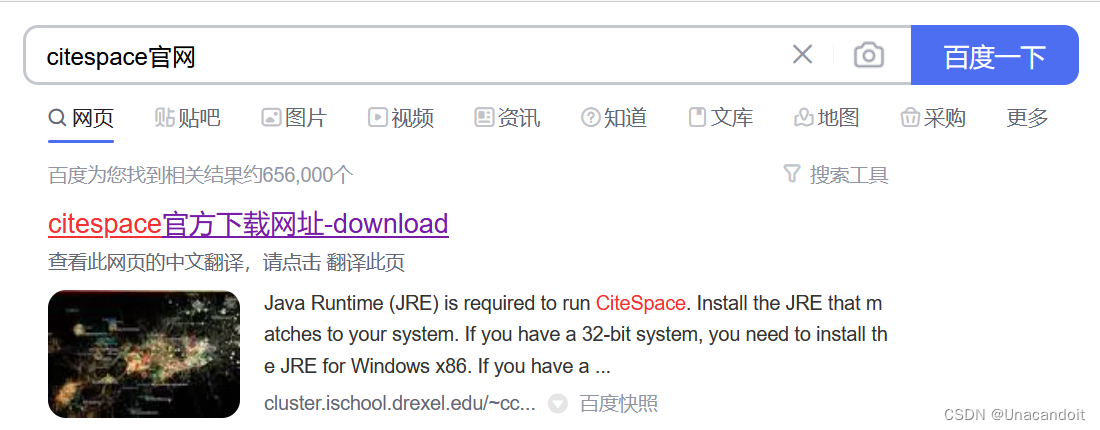Select the 网页 tab
This screenshot has width=1100, height=430.
[x=81, y=118]
